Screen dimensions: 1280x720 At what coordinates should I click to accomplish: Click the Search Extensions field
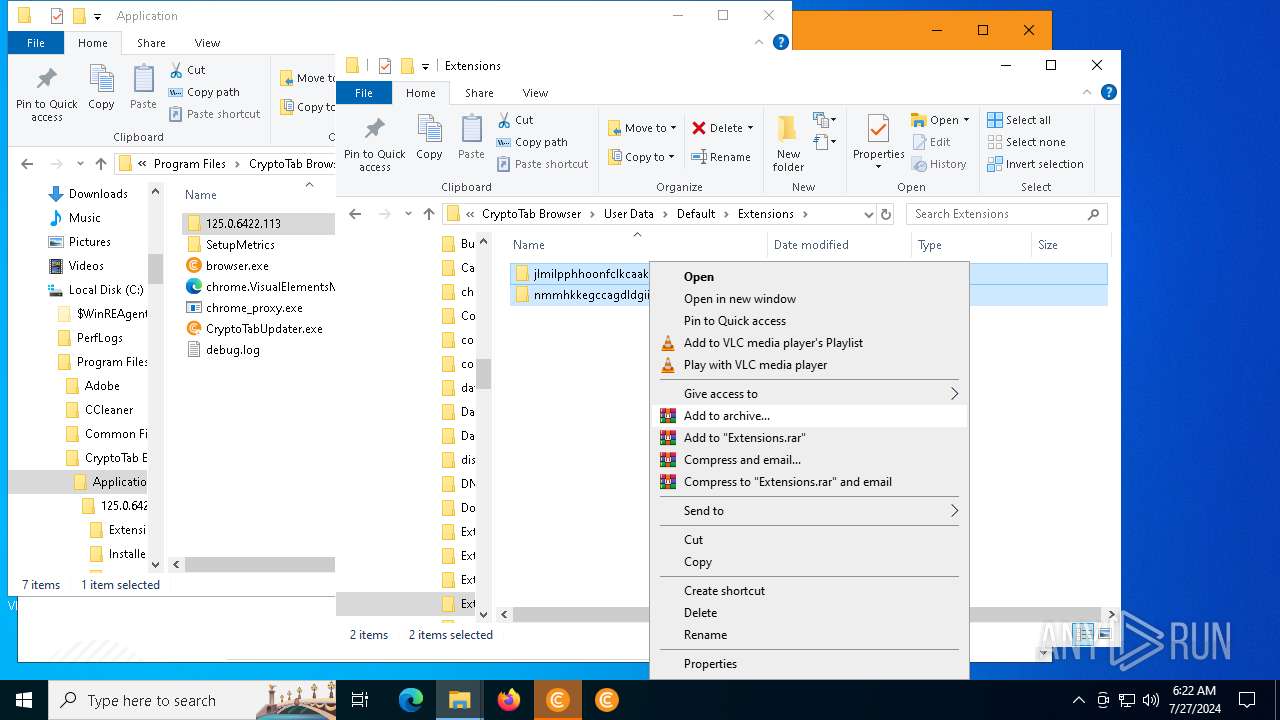(1007, 214)
